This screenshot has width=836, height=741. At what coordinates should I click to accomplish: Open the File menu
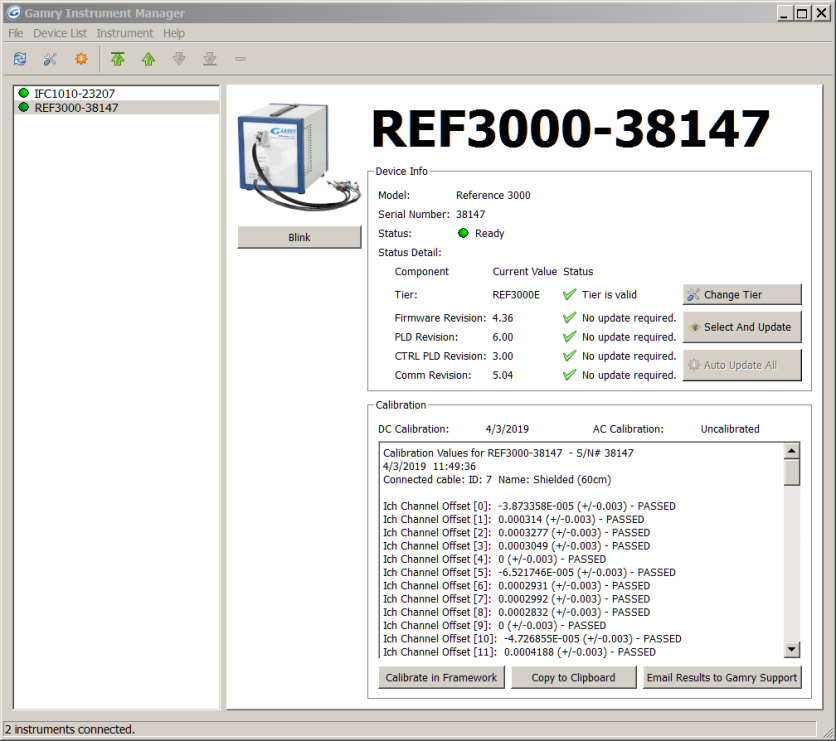(x=15, y=33)
